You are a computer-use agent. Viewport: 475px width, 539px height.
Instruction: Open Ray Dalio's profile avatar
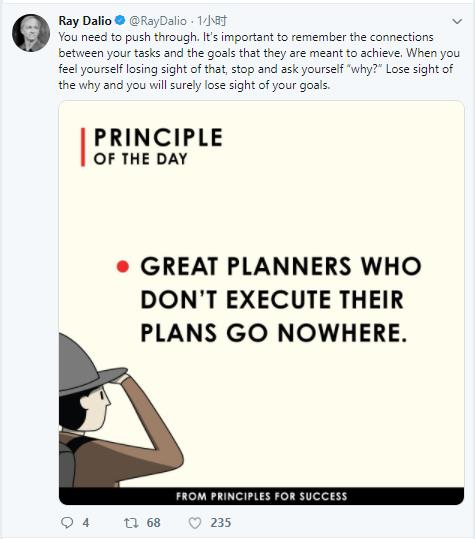[31, 33]
